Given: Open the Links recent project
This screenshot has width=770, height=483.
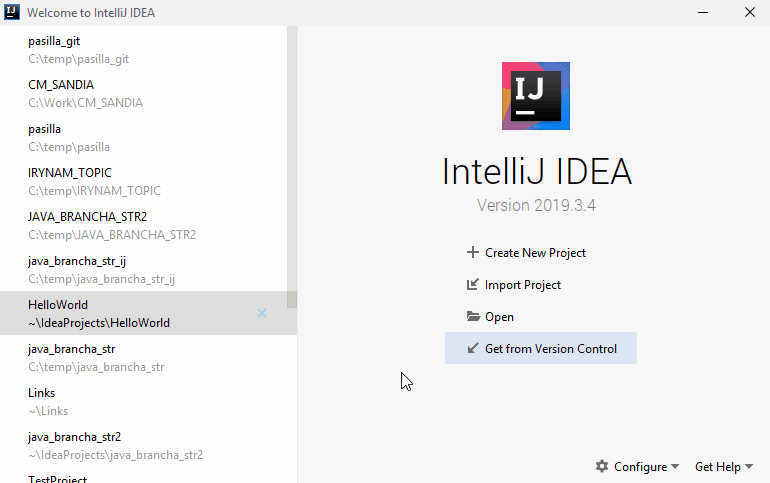Looking at the screenshot, I should (x=48, y=401).
